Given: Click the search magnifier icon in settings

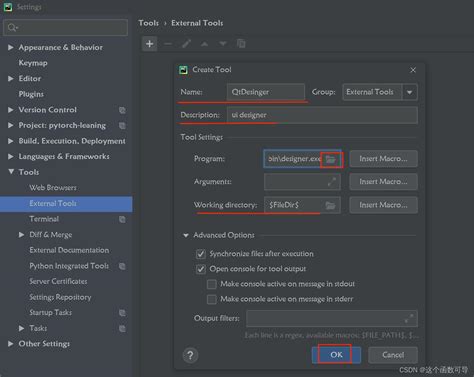Looking at the screenshot, I should click(x=12, y=27).
